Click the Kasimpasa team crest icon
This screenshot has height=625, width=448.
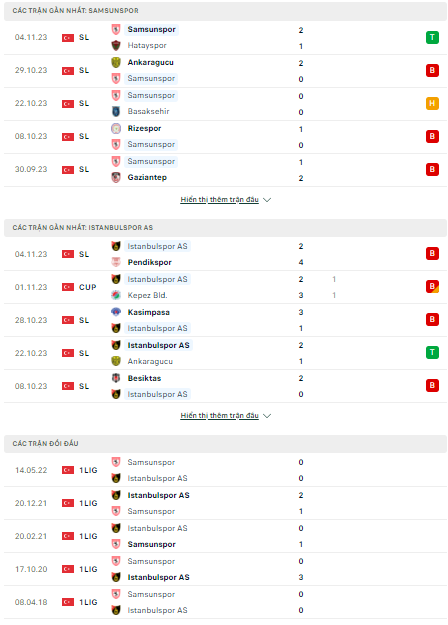116,312
